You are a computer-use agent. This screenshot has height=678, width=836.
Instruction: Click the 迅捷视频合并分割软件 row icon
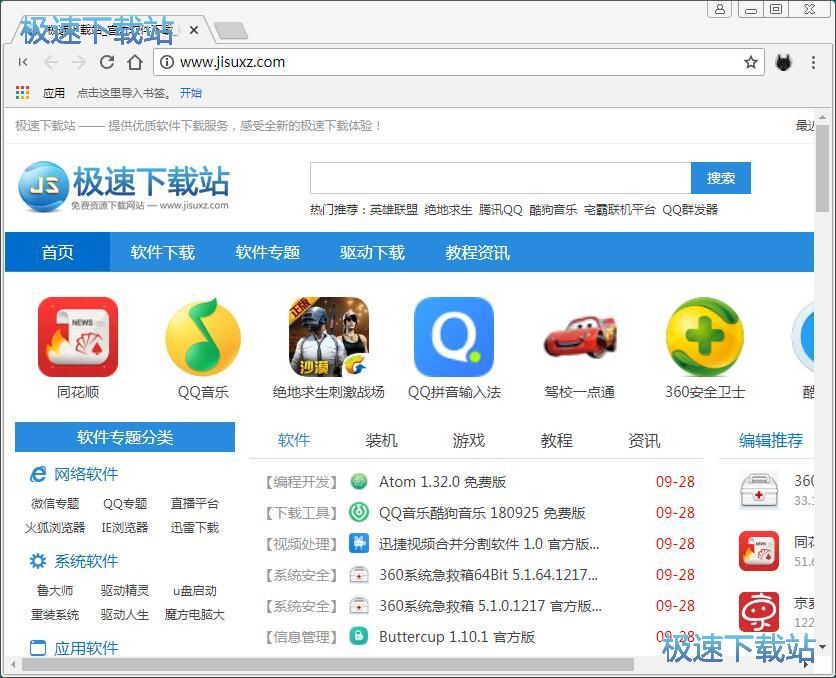pyautogui.click(x=359, y=544)
